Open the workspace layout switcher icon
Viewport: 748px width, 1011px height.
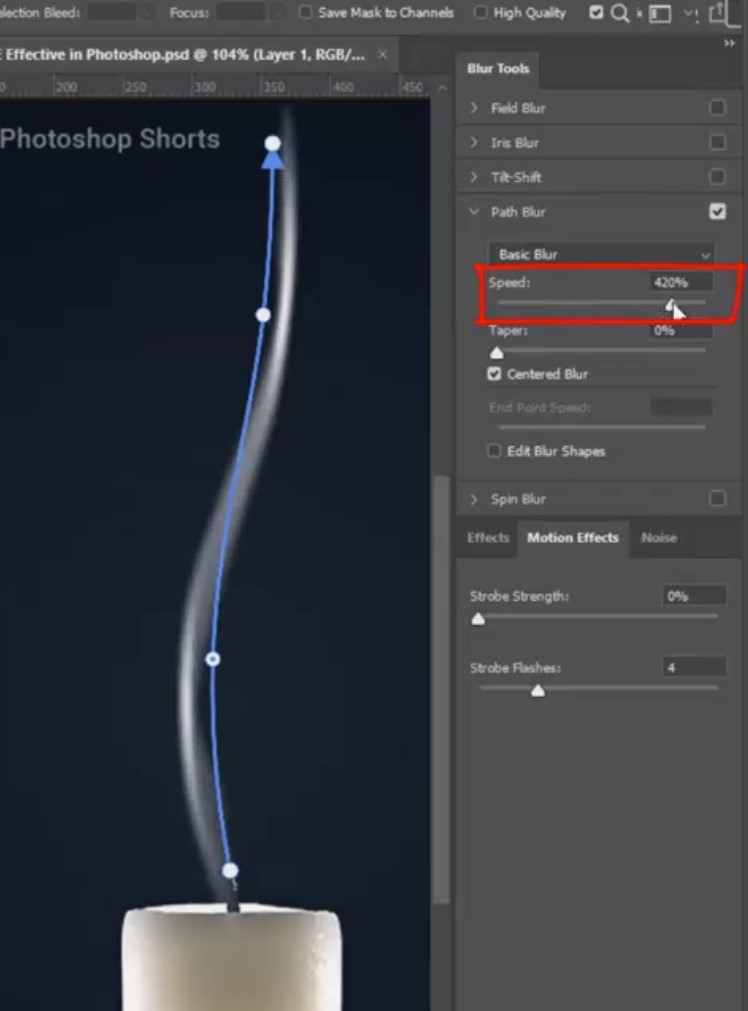tap(660, 14)
